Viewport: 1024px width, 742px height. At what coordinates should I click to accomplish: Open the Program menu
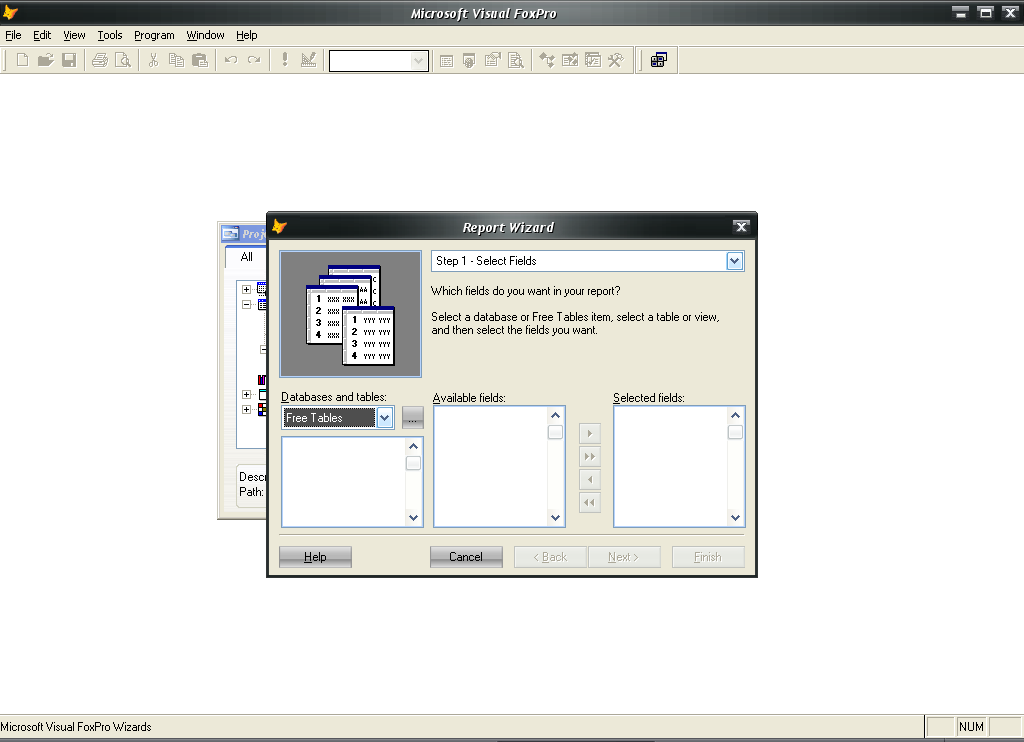coord(154,35)
